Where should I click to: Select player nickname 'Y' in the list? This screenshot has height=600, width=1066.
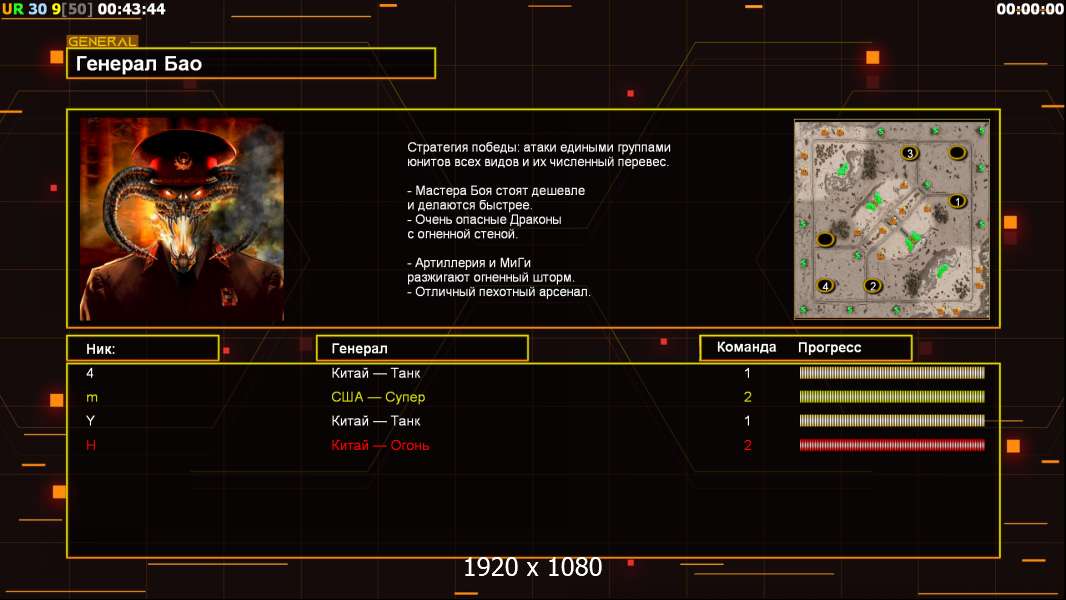click(90, 421)
